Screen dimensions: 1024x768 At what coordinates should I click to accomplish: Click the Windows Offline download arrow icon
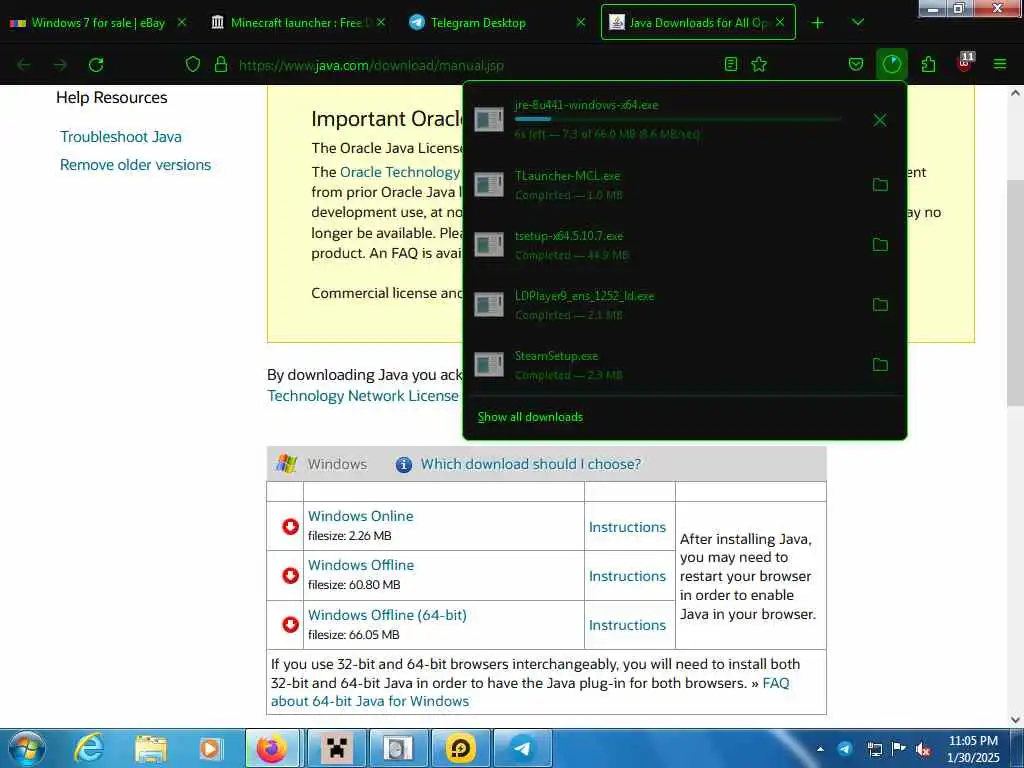(x=290, y=575)
